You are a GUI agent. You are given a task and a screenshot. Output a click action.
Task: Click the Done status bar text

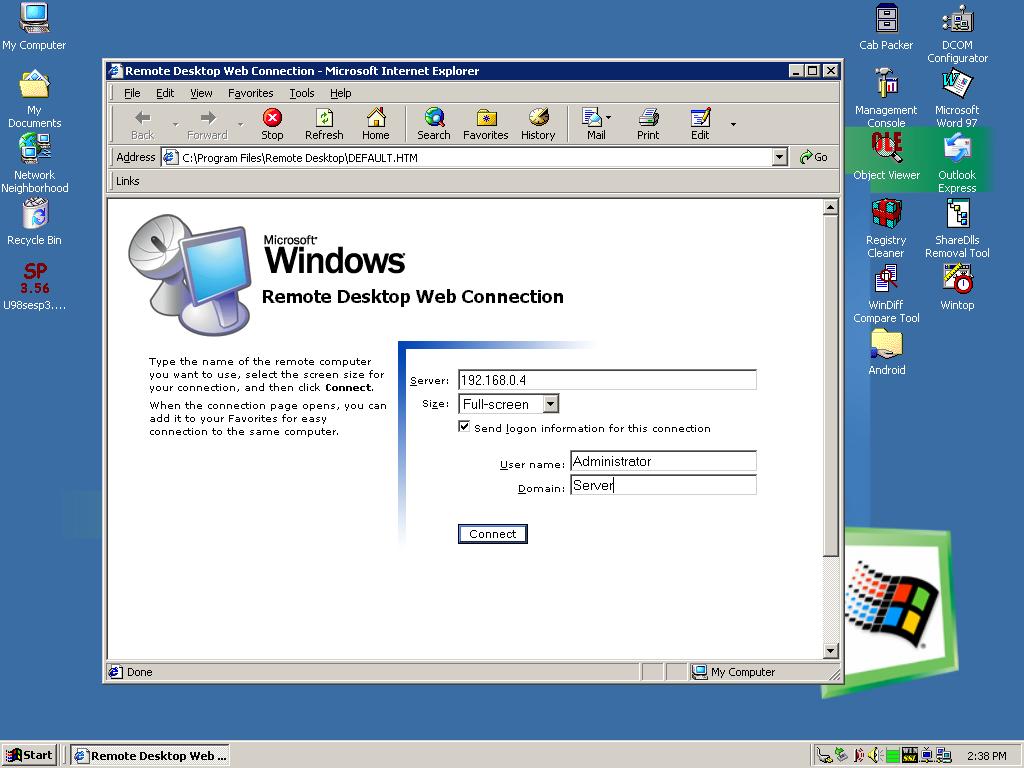(139, 672)
